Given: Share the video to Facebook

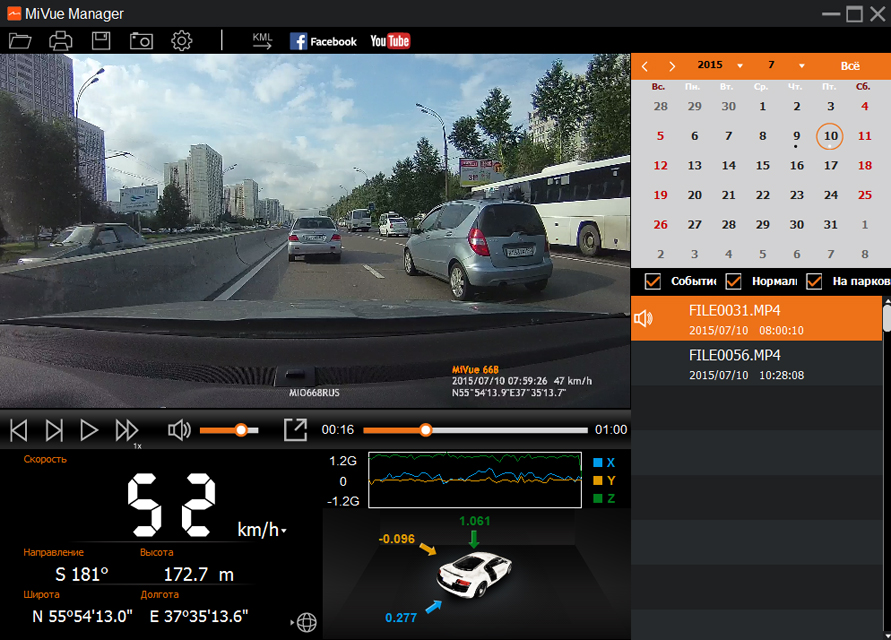Looking at the screenshot, I should click(323, 40).
